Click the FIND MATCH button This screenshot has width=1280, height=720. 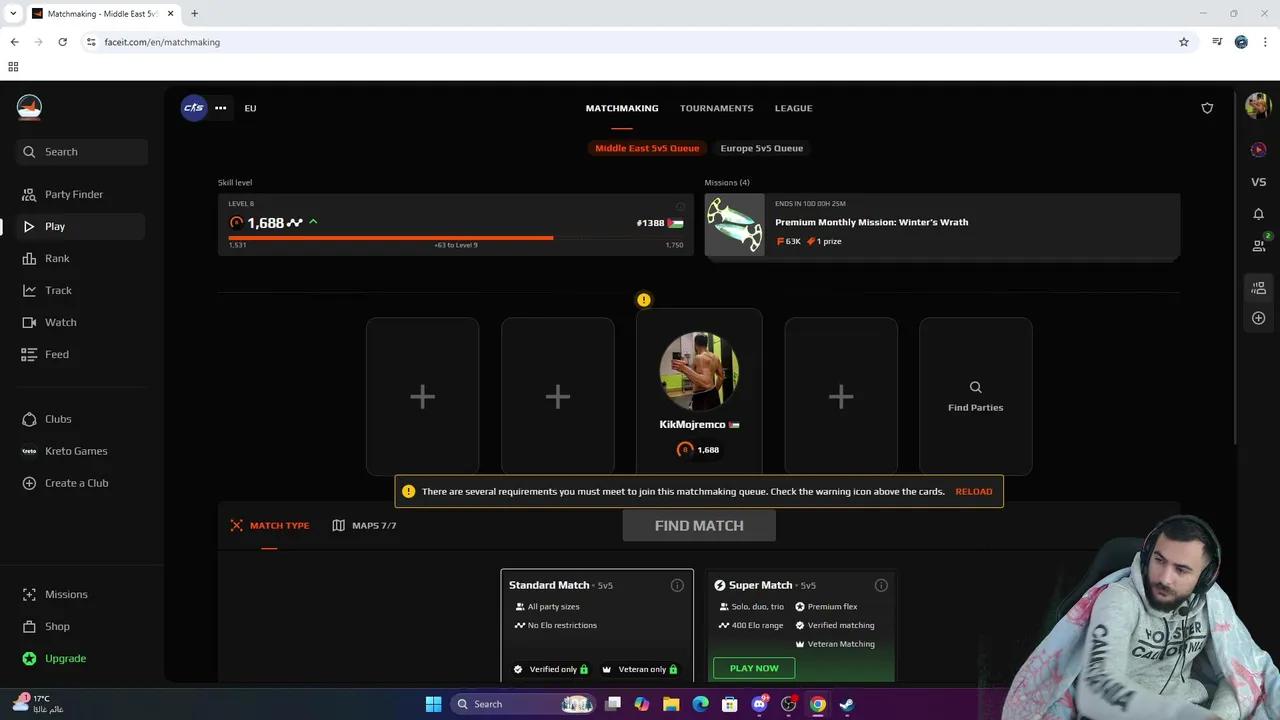pos(699,526)
